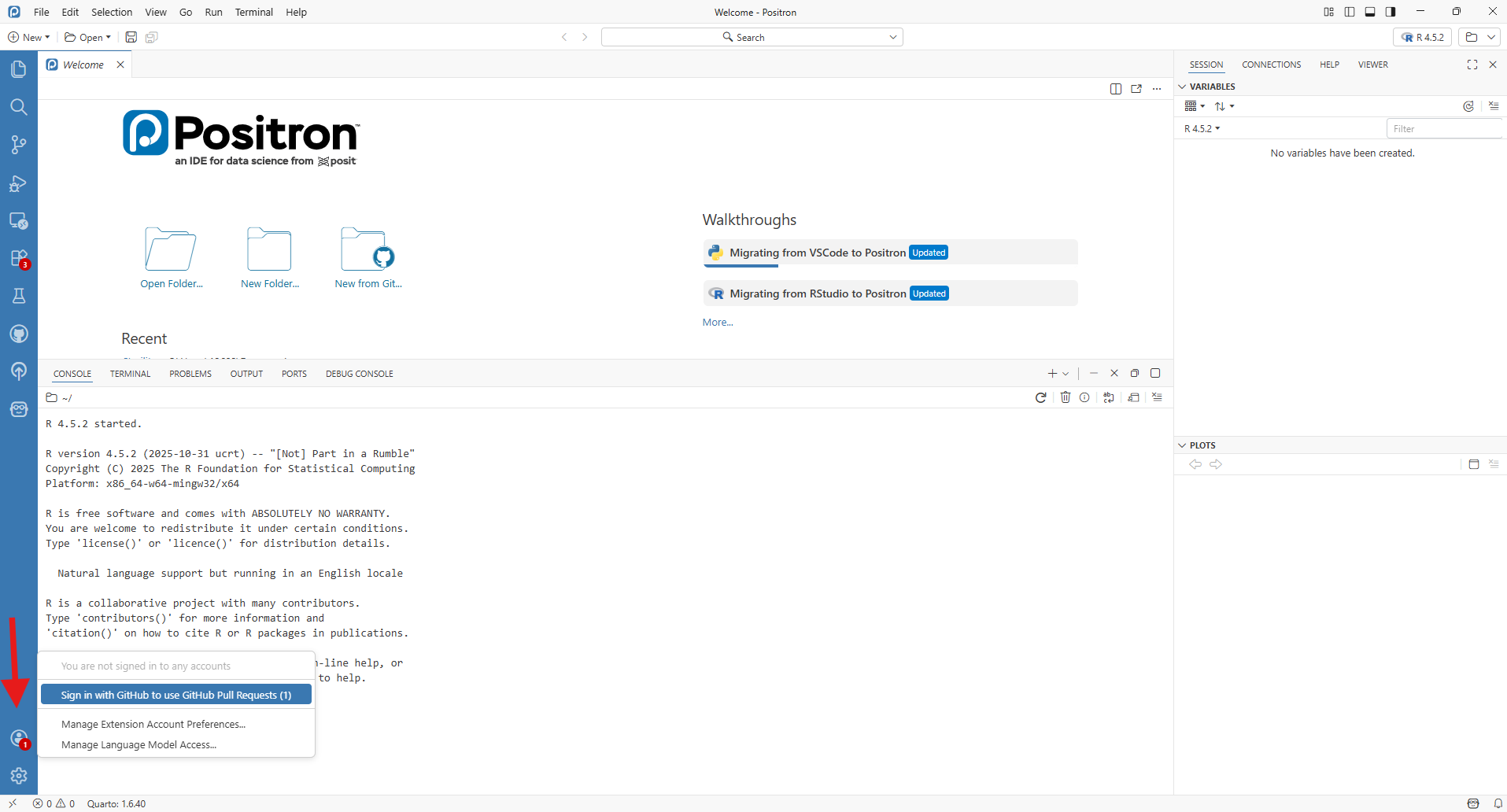Toggle the primary side bar layout
This screenshot has width=1507, height=812.
1350,12
